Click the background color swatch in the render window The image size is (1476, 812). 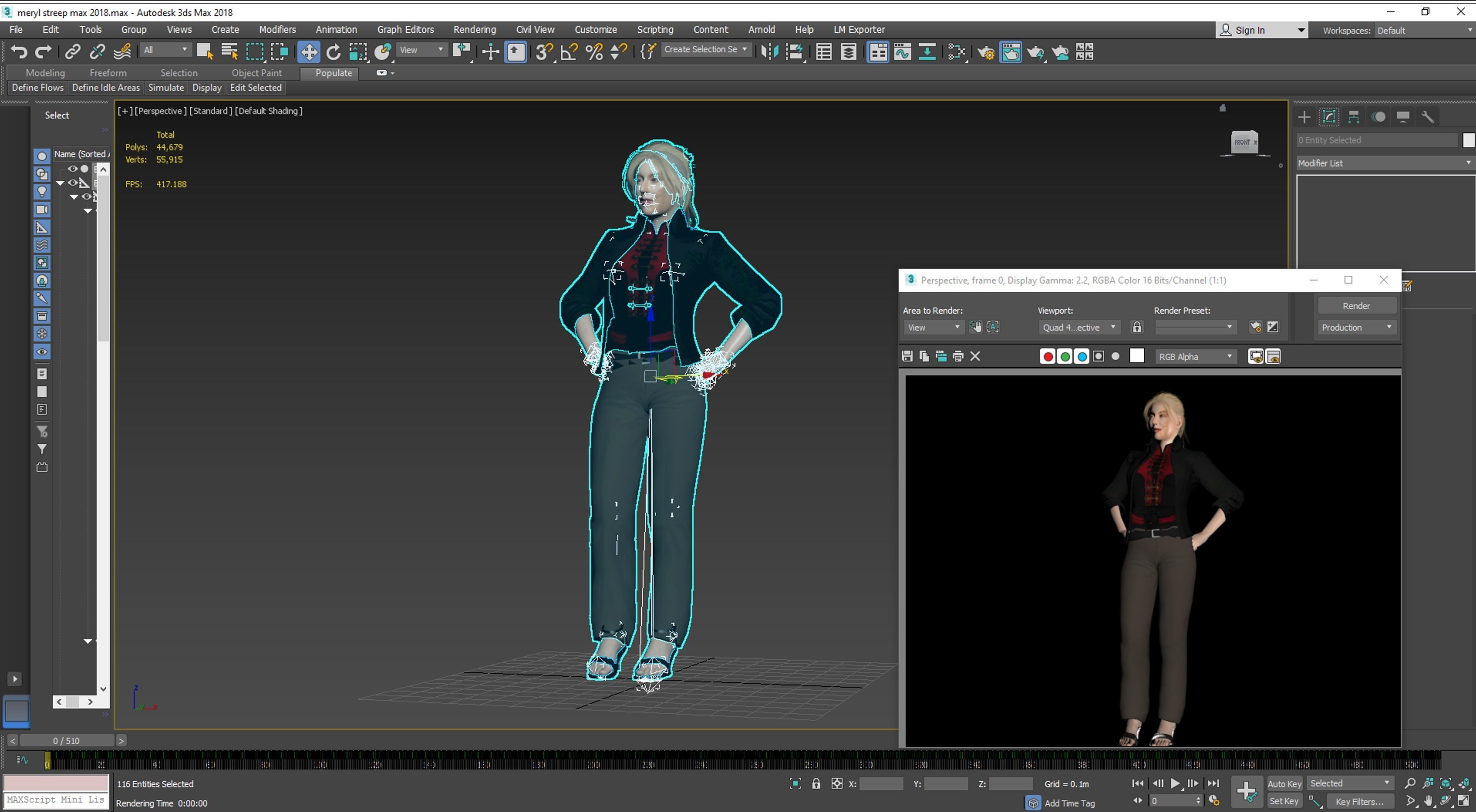click(1137, 356)
